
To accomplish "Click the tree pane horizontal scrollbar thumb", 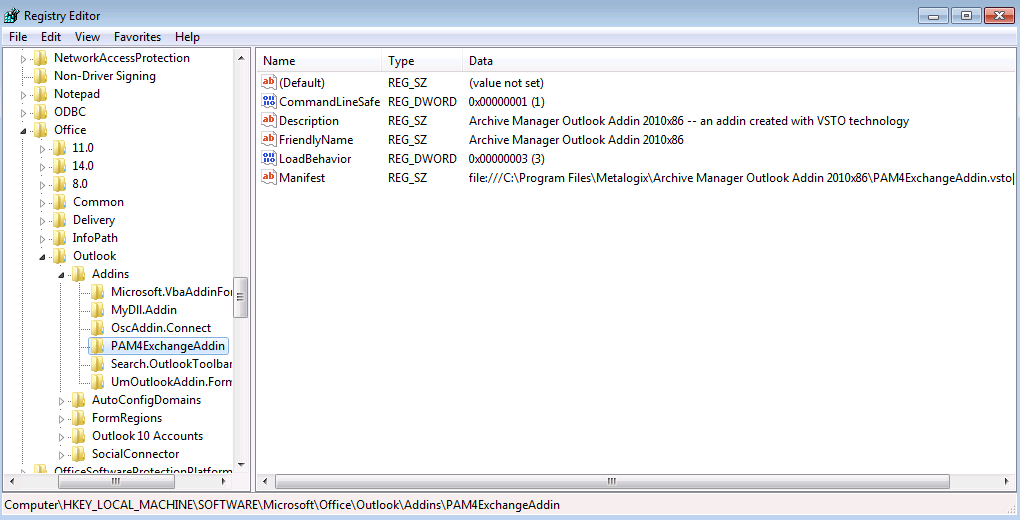I will click(x=116, y=482).
